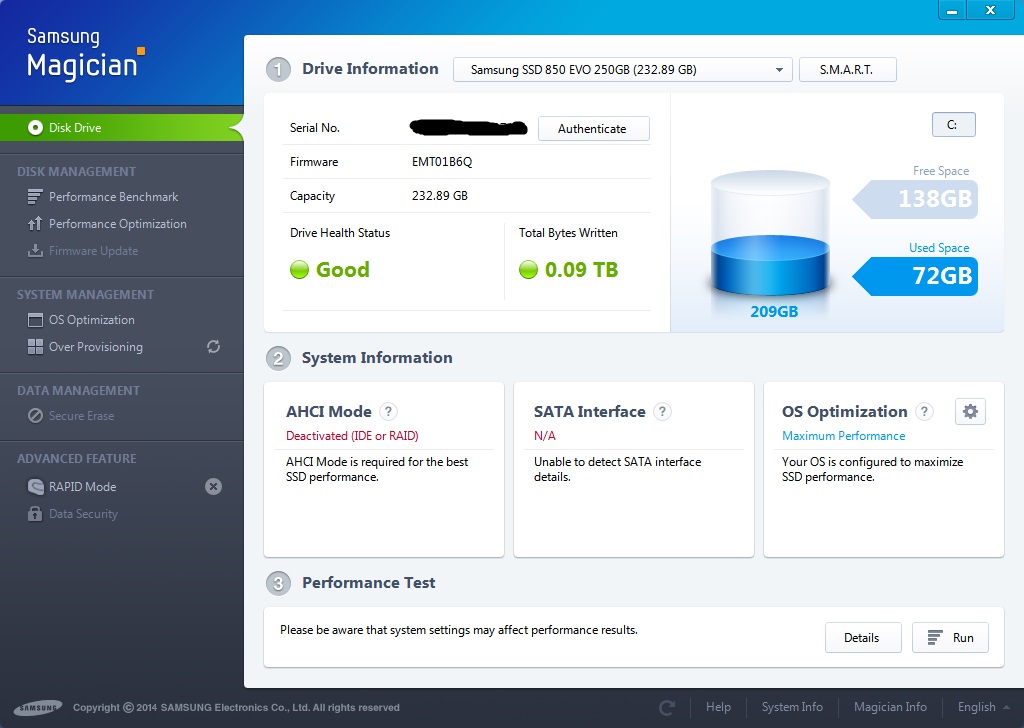Run the performance test
The image size is (1024, 728).
click(950, 638)
